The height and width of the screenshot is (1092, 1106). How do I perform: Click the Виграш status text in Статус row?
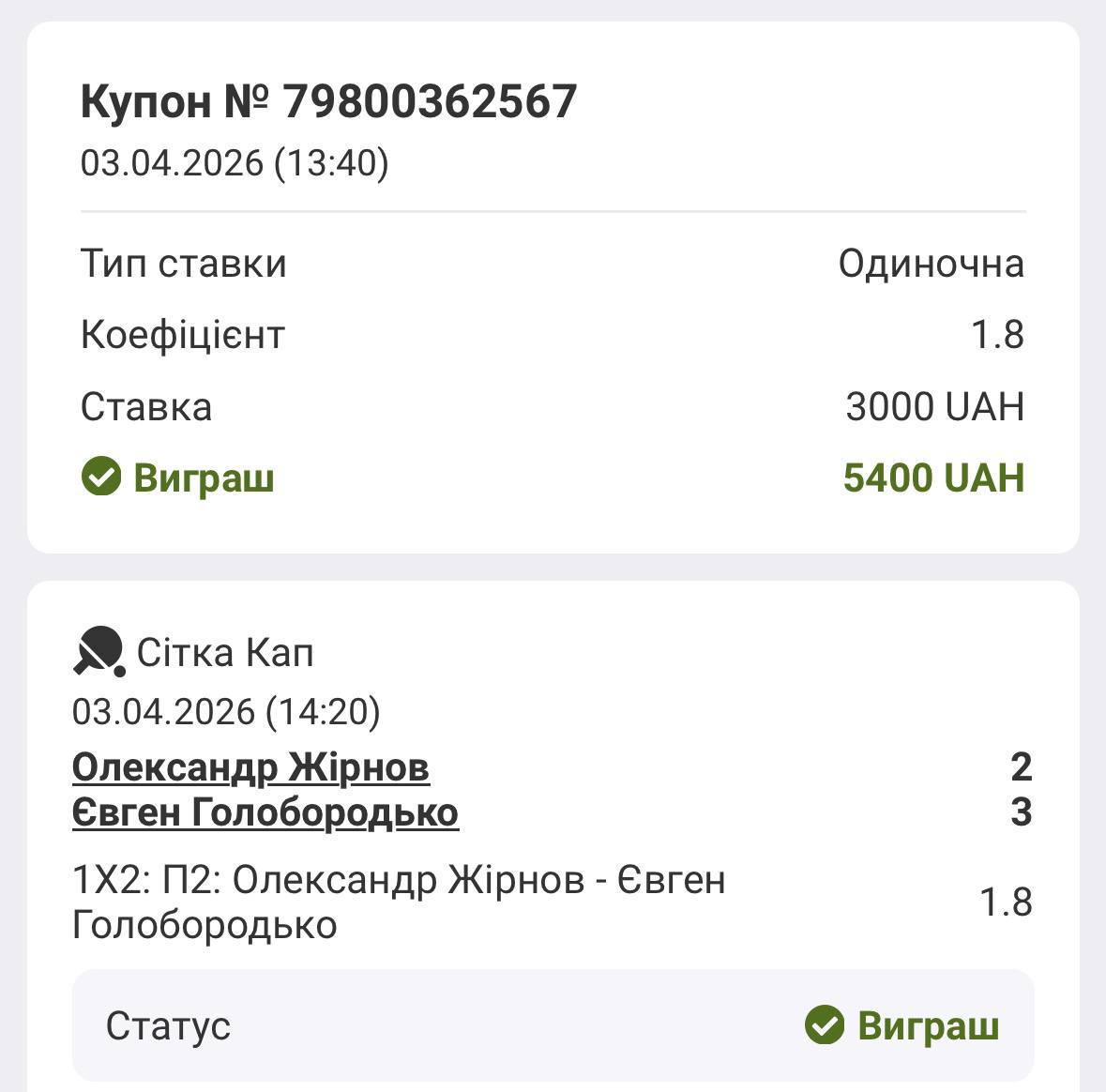[x=928, y=1025]
